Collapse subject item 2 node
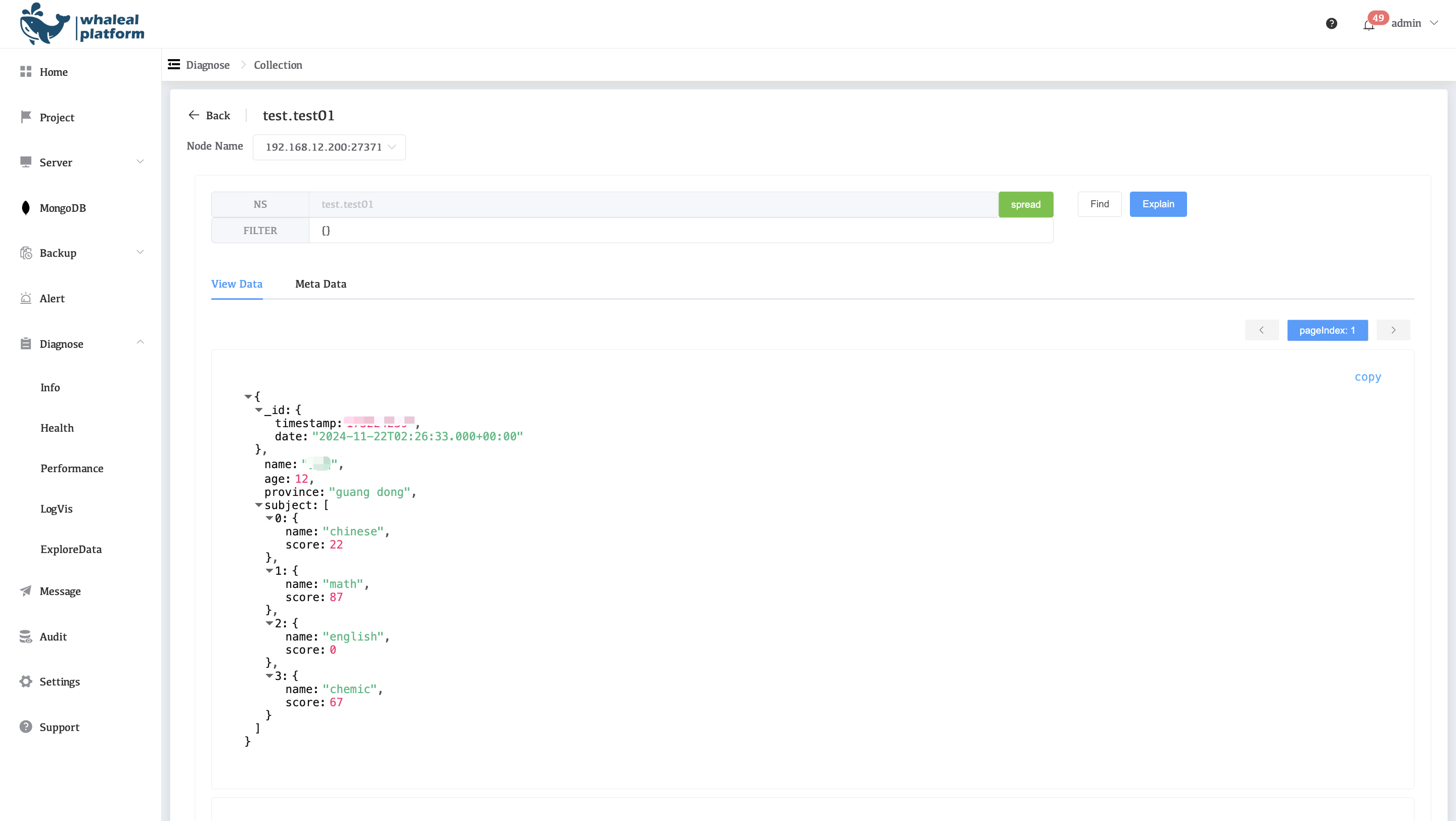 pos(269,623)
